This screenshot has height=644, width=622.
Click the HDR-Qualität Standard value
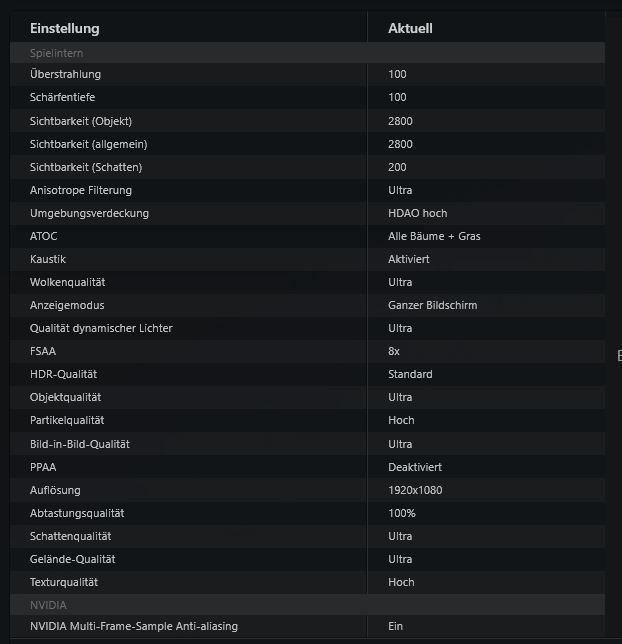410,374
